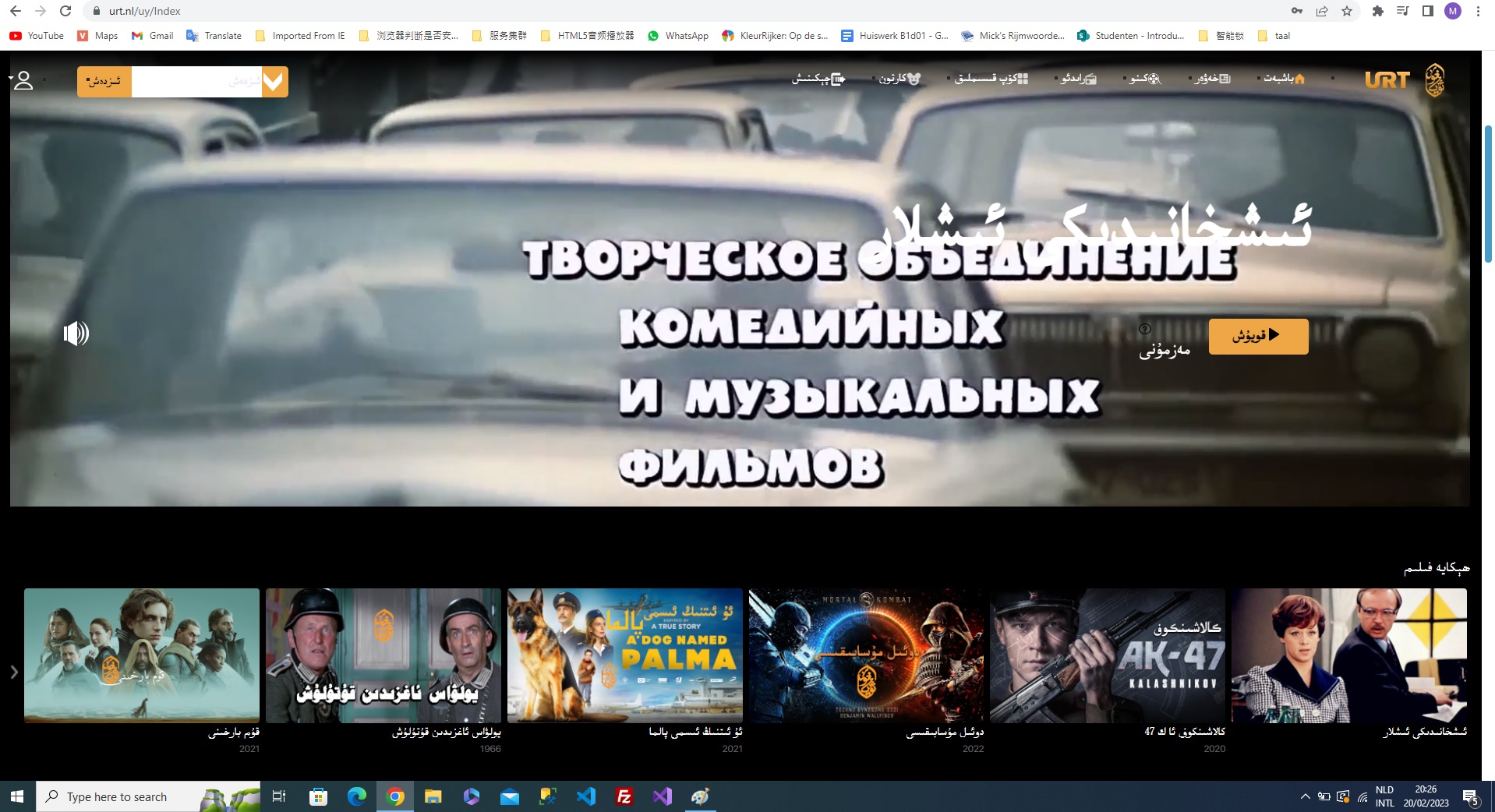1495x812 pixels.
Task: Open the news menu item with newspaper icon
Action: pyautogui.click(x=1212, y=79)
